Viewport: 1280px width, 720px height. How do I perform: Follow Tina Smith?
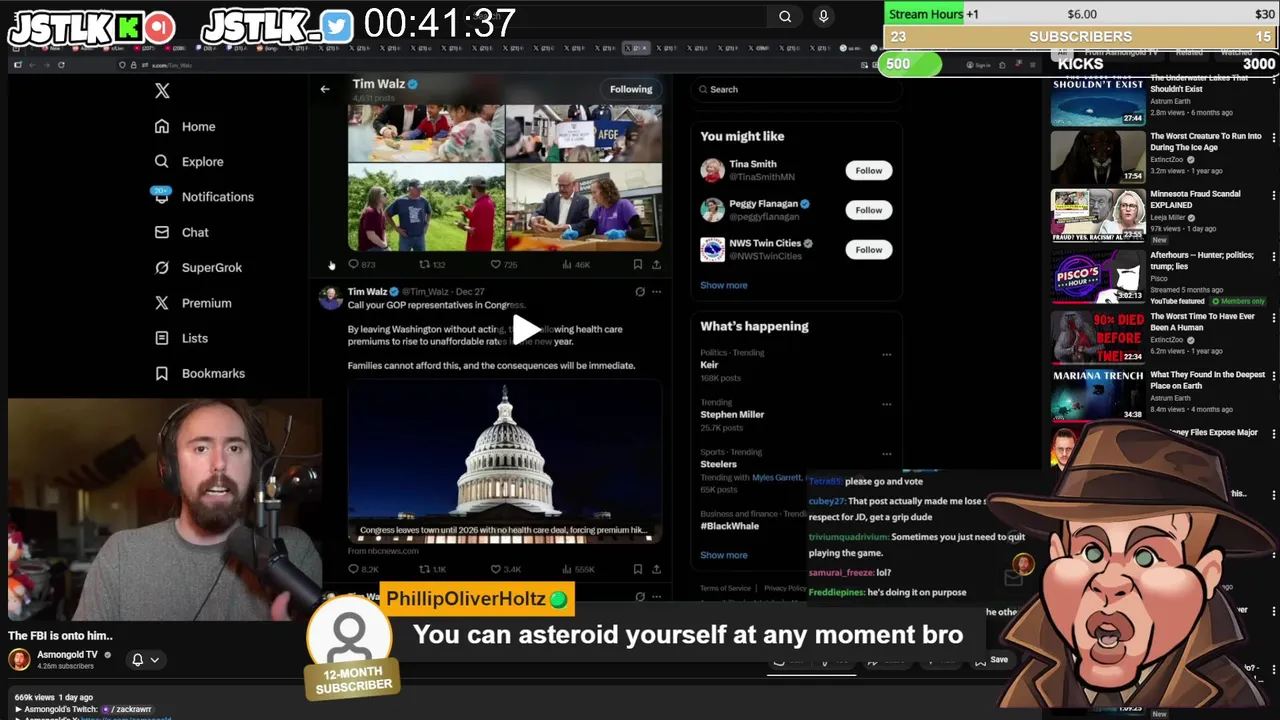click(x=868, y=171)
